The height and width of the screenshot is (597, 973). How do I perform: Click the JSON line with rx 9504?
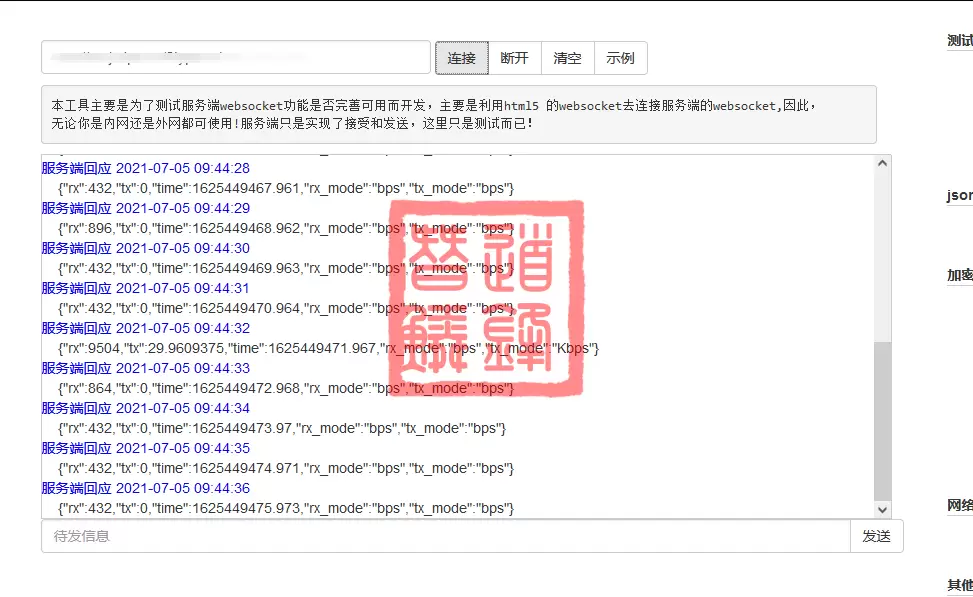click(328, 349)
